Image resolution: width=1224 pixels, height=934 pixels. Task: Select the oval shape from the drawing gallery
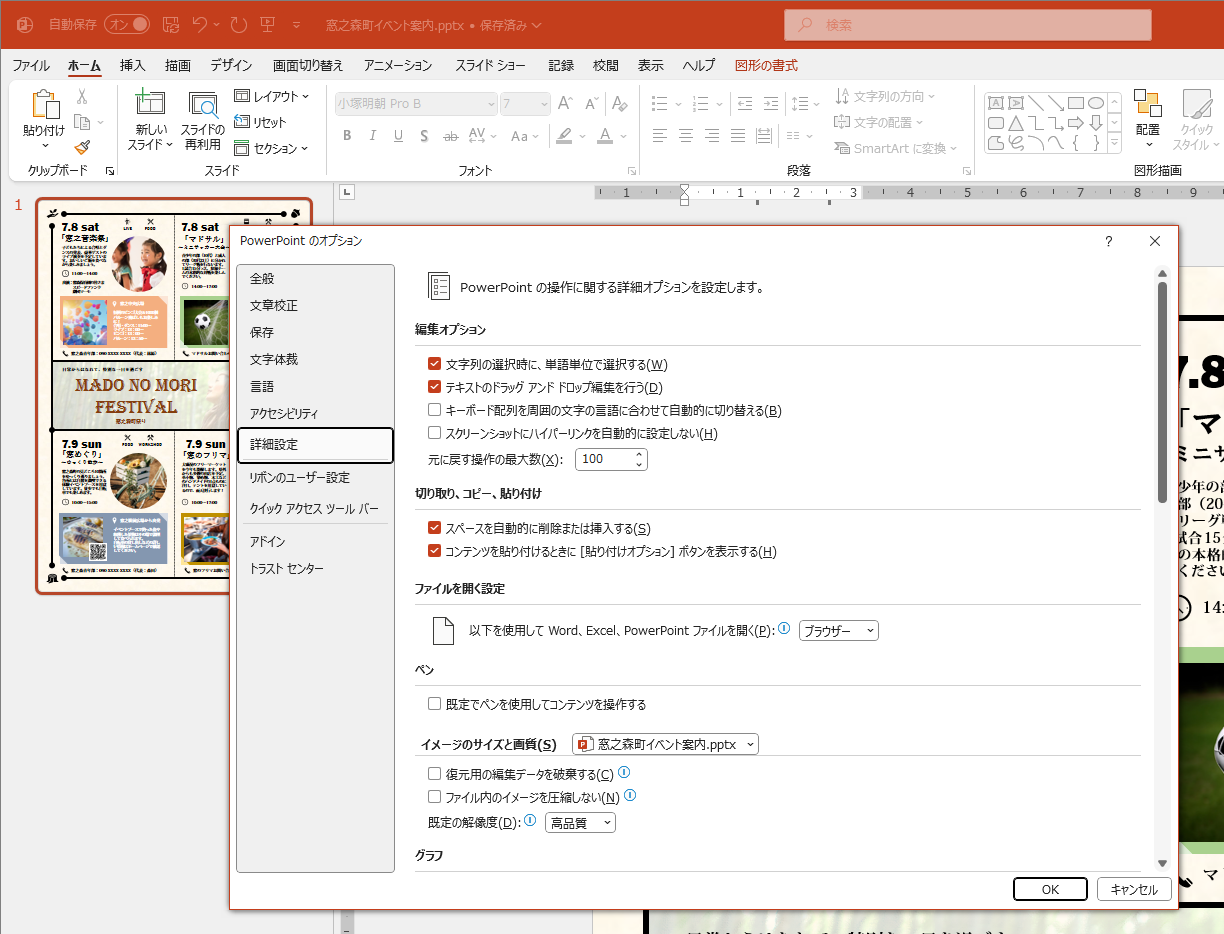point(1096,102)
